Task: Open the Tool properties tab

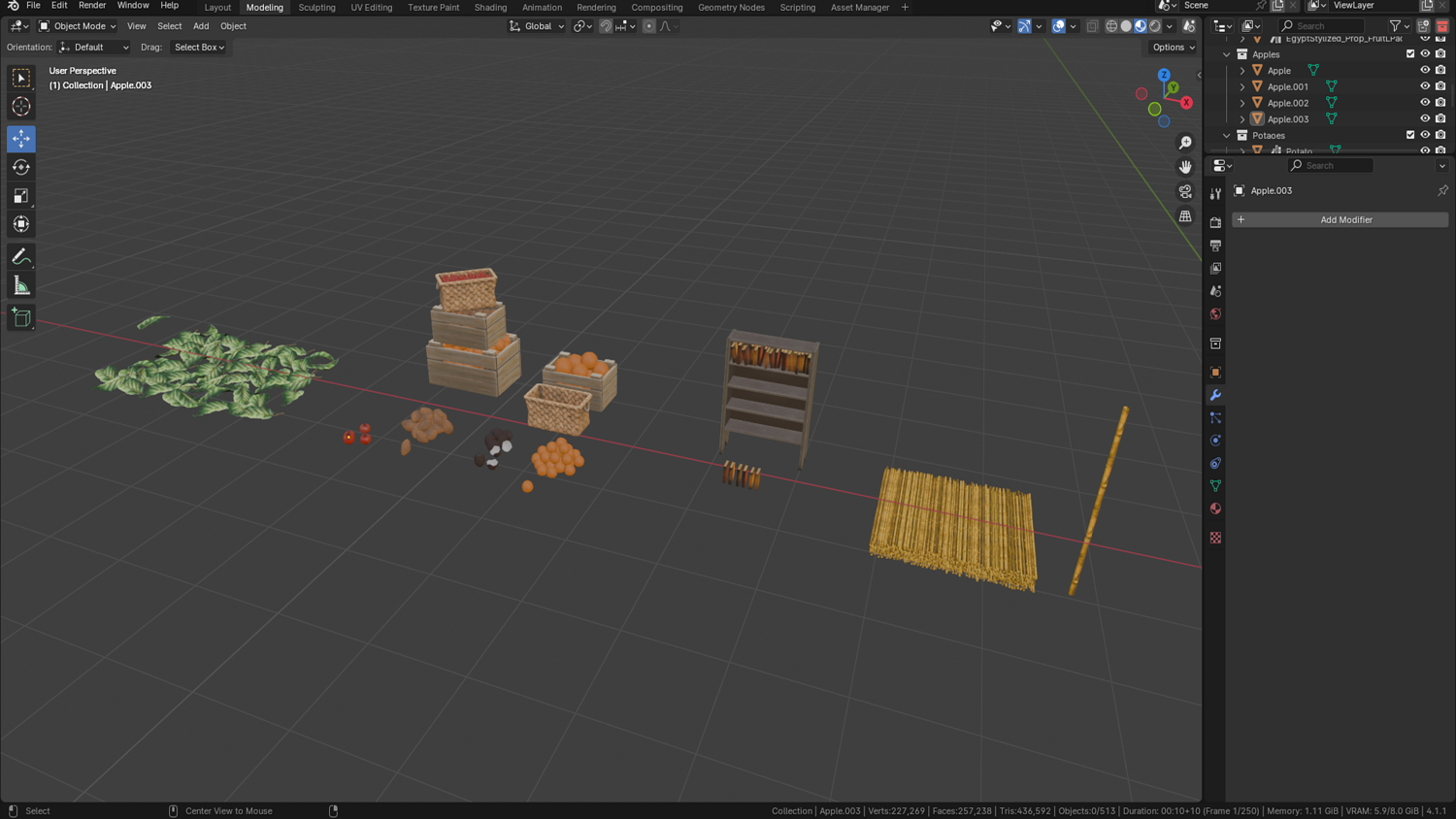Action: coord(1215,194)
